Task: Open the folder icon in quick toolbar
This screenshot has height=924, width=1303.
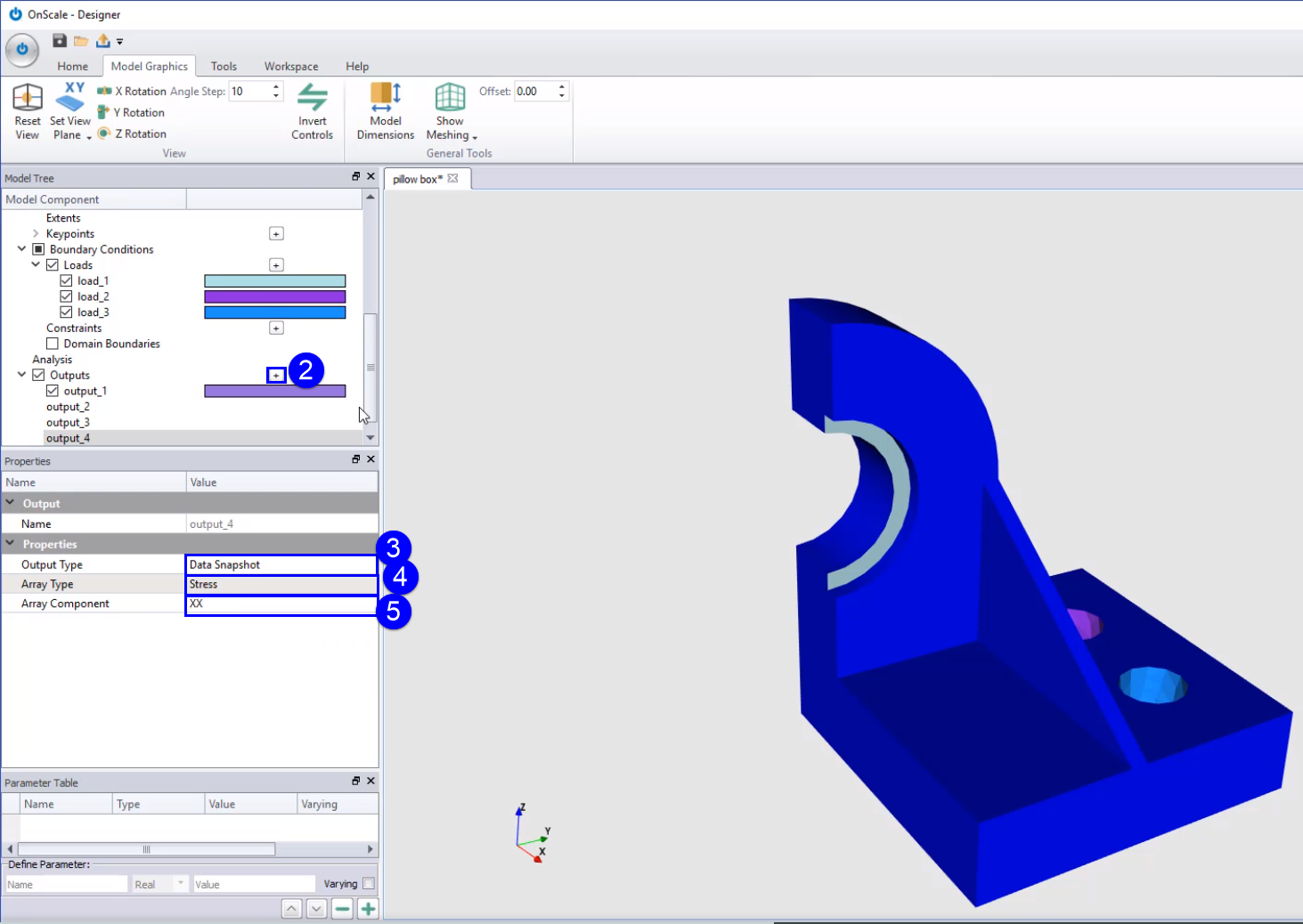Action: coord(81,41)
